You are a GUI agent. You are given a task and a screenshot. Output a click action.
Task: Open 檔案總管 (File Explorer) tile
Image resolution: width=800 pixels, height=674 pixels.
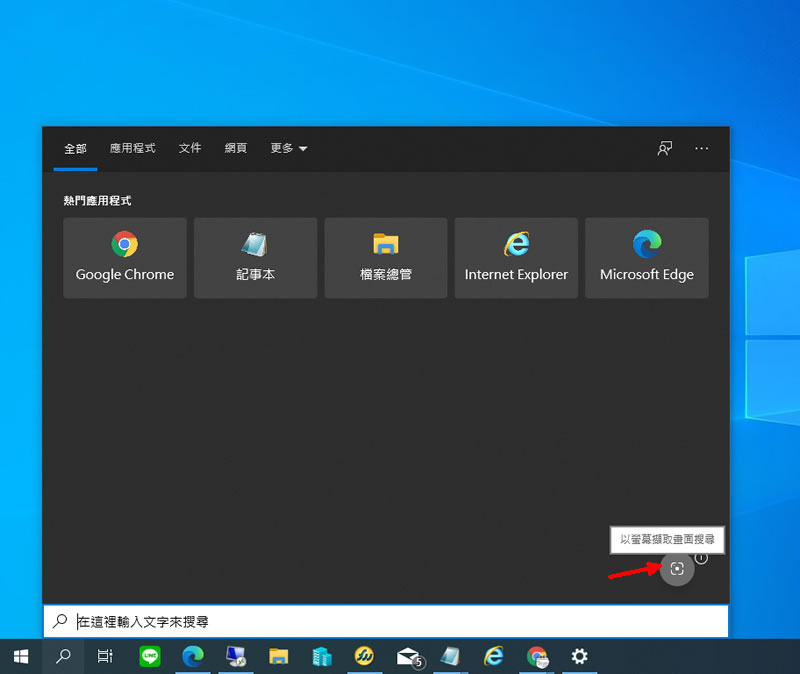(x=386, y=258)
